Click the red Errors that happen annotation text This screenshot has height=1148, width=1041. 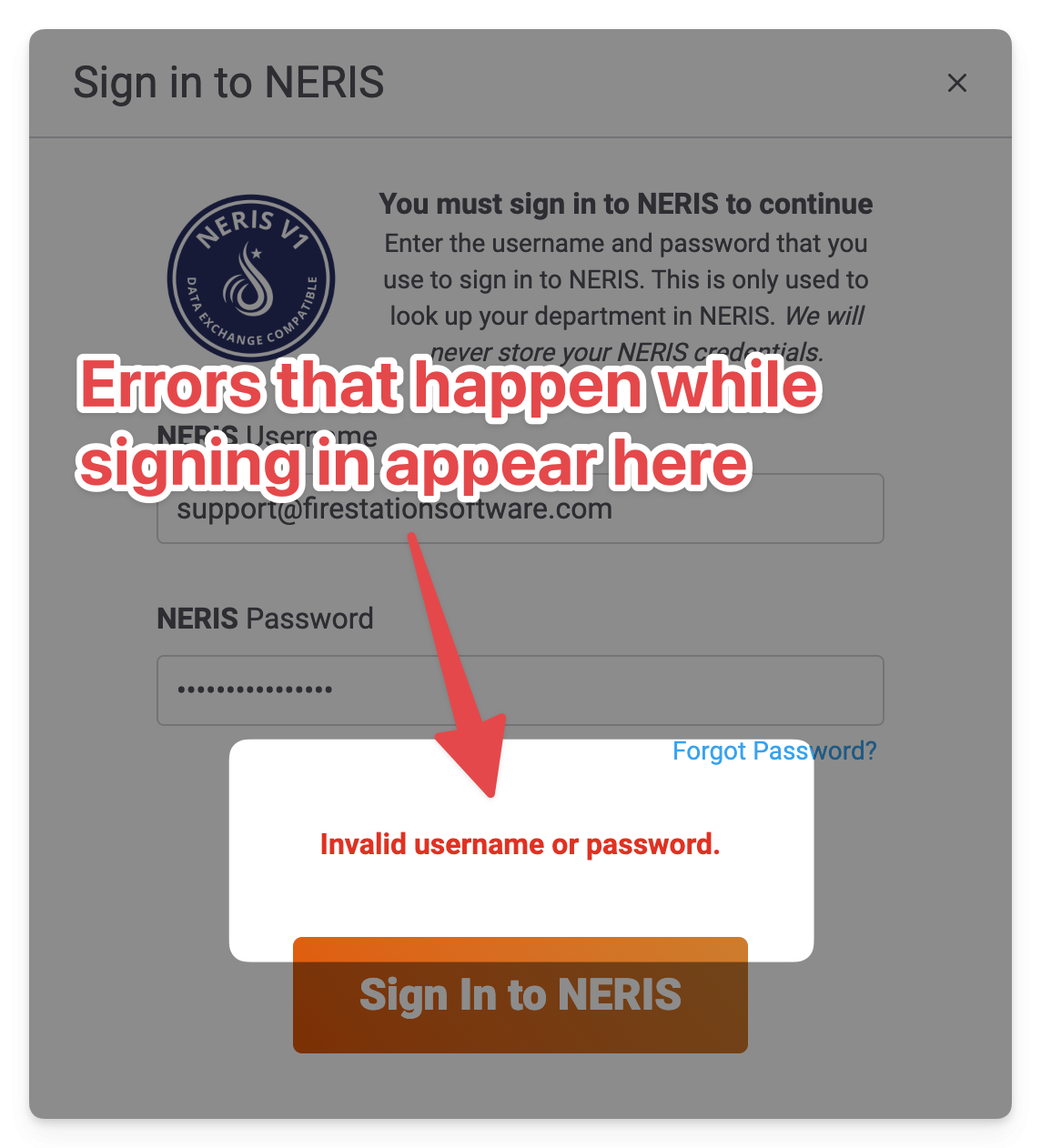[450, 424]
